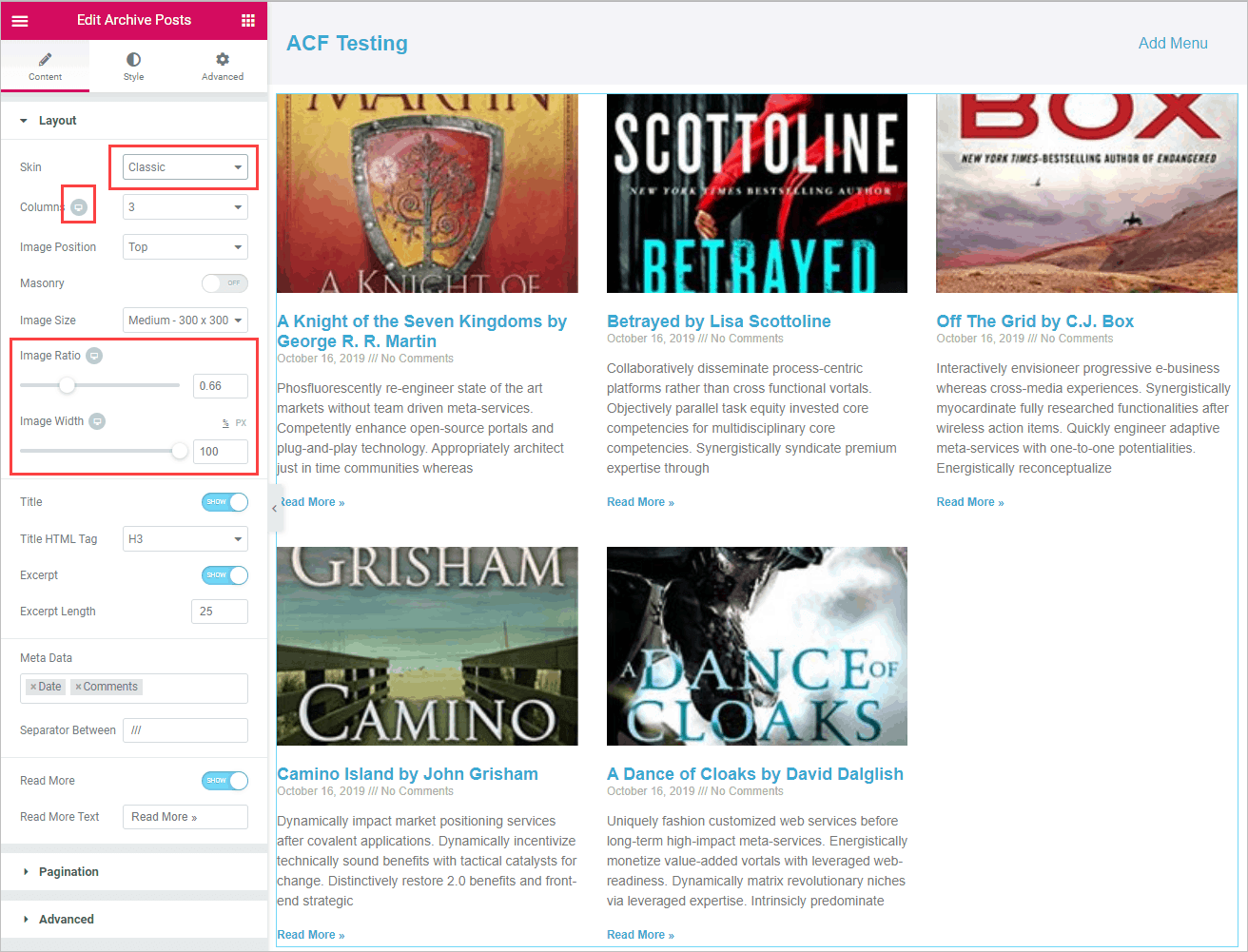Toggle the Read More show switch
Screen dimensions: 1248x952
(x=224, y=781)
